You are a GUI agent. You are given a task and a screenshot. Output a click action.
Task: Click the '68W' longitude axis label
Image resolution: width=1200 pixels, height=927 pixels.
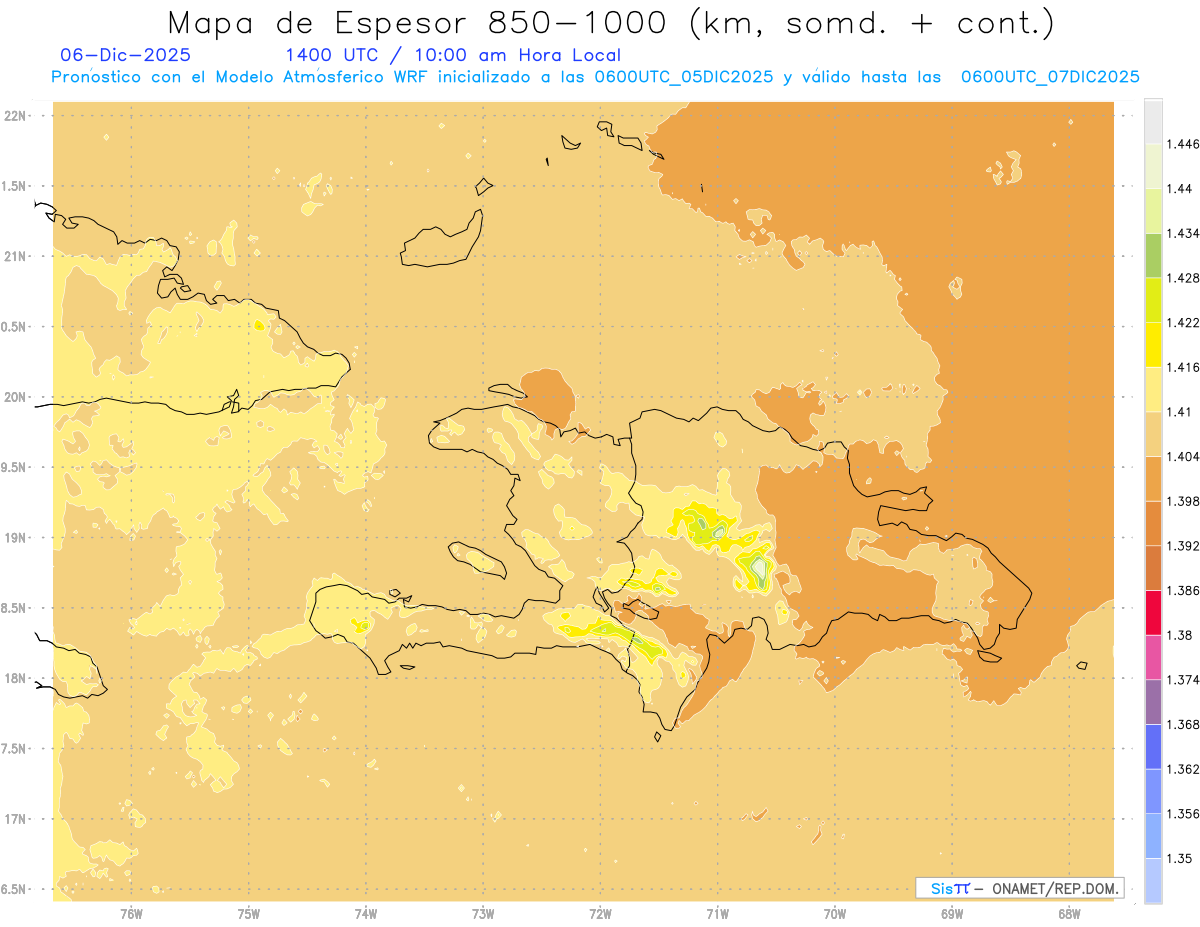click(1069, 914)
